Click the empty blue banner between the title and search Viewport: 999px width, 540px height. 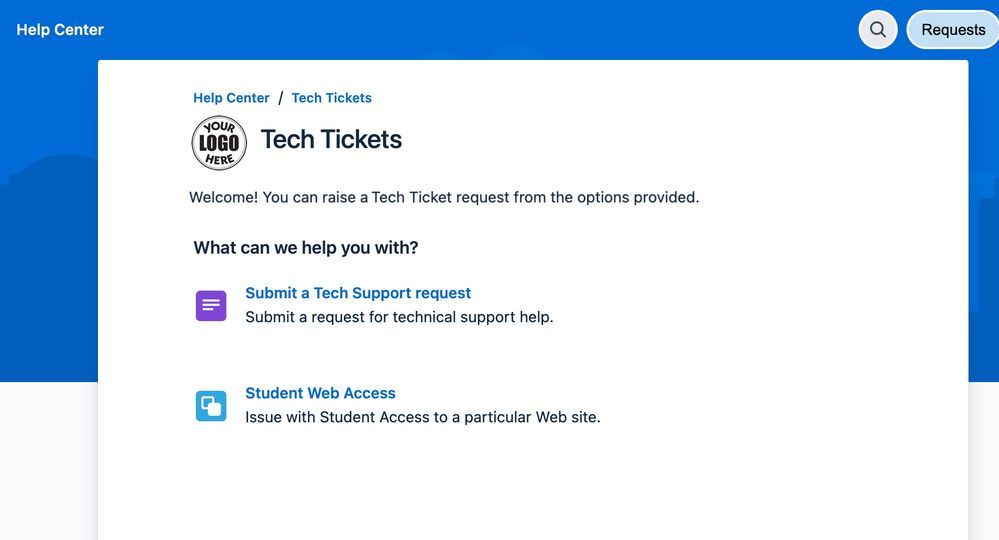(x=480, y=30)
